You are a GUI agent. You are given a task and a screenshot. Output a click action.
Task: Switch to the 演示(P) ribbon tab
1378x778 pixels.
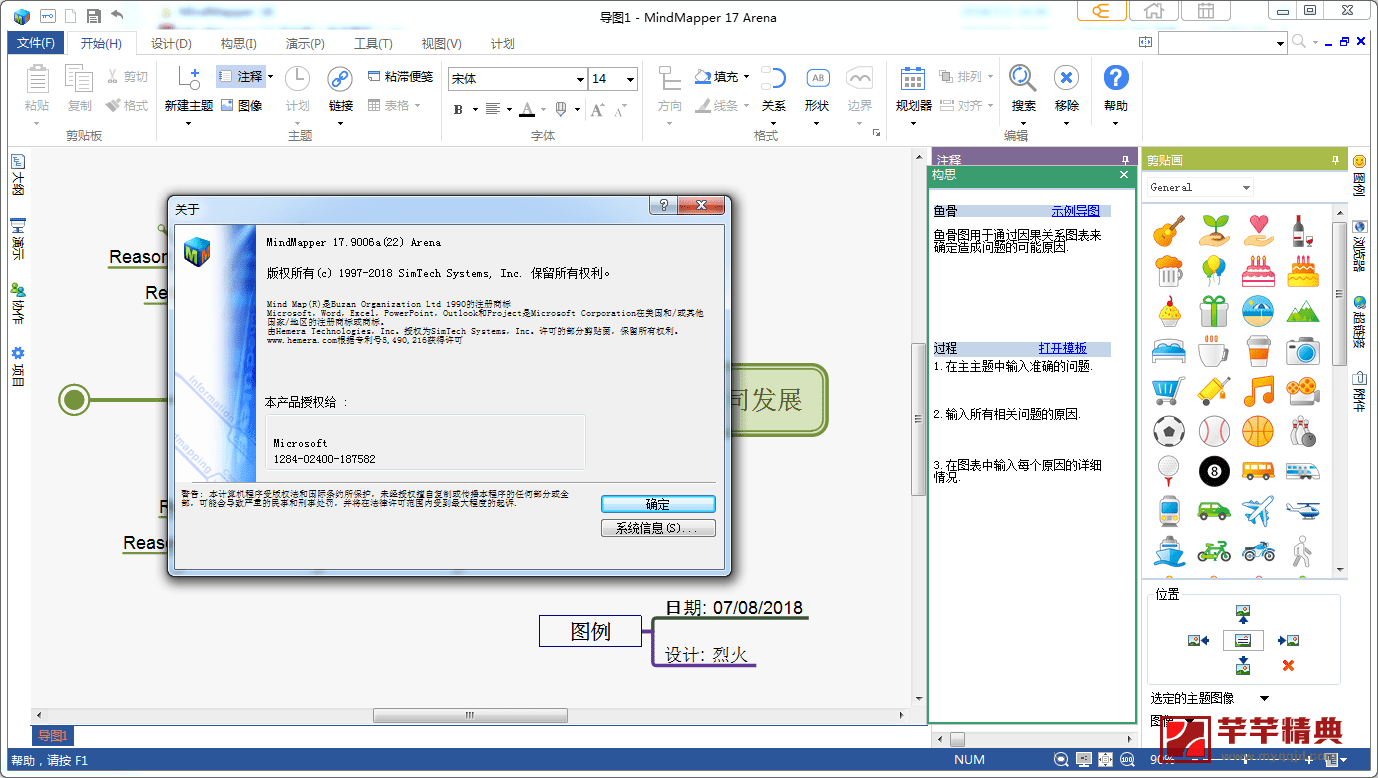click(305, 43)
